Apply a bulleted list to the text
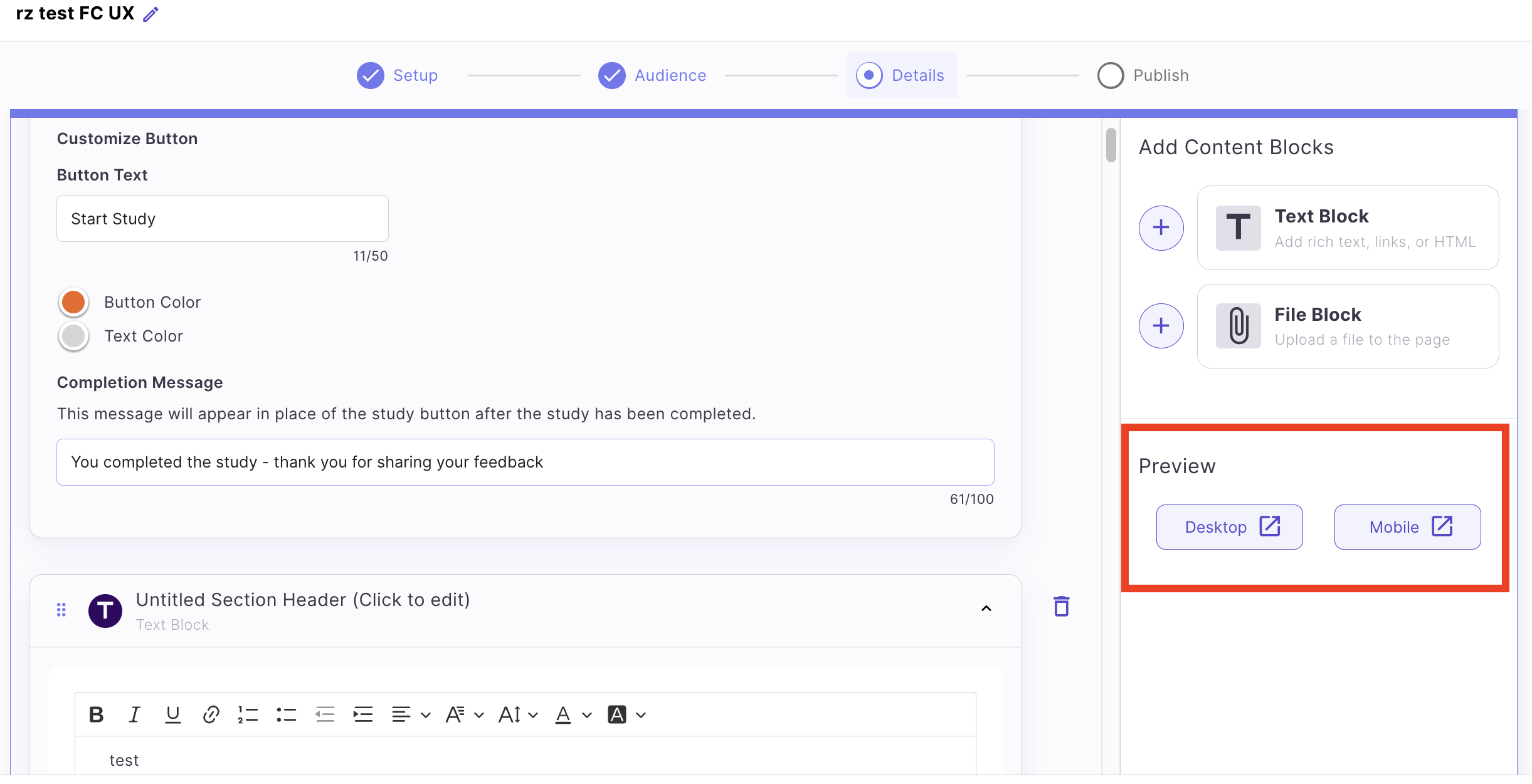This screenshot has height=784, width=1532. (x=286, y=714)
